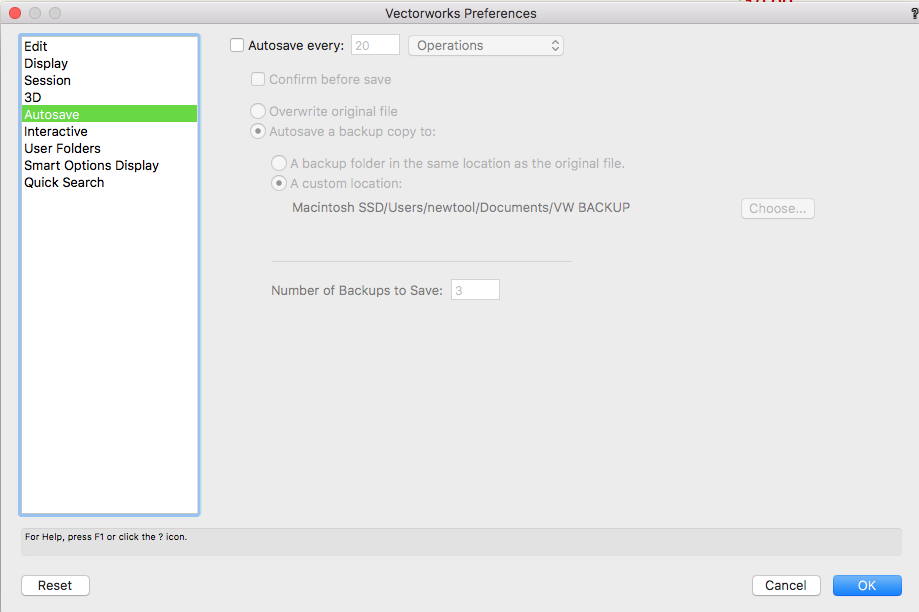Select Session in the category list

[x=47, y=80]
